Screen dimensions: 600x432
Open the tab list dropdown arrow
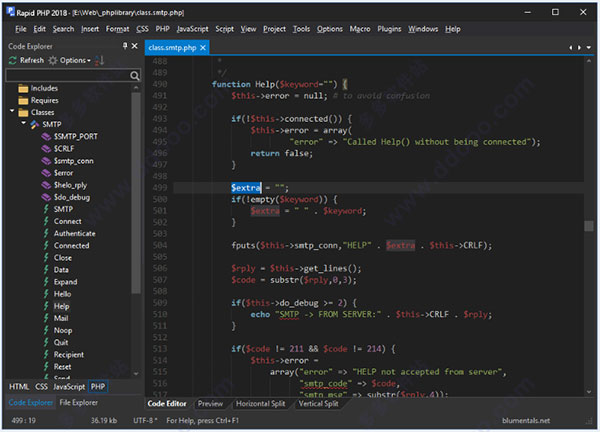pyautogui.click(x=589, y=47)
